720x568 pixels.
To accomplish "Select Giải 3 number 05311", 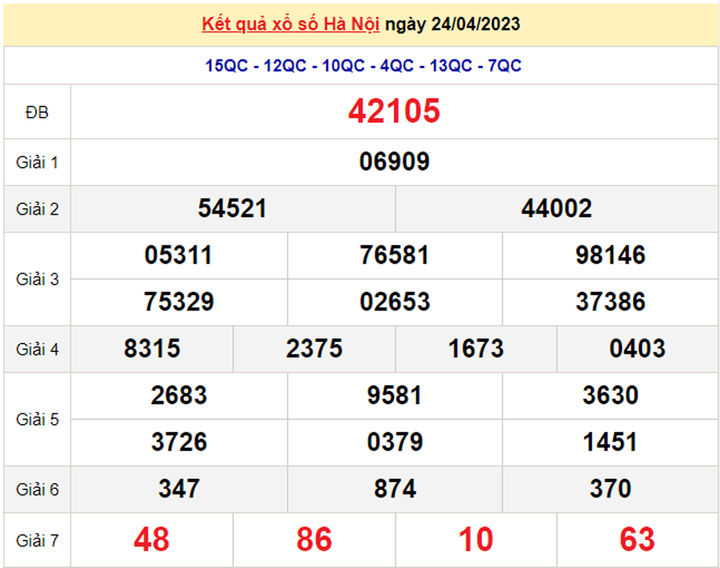I will 179,255.
